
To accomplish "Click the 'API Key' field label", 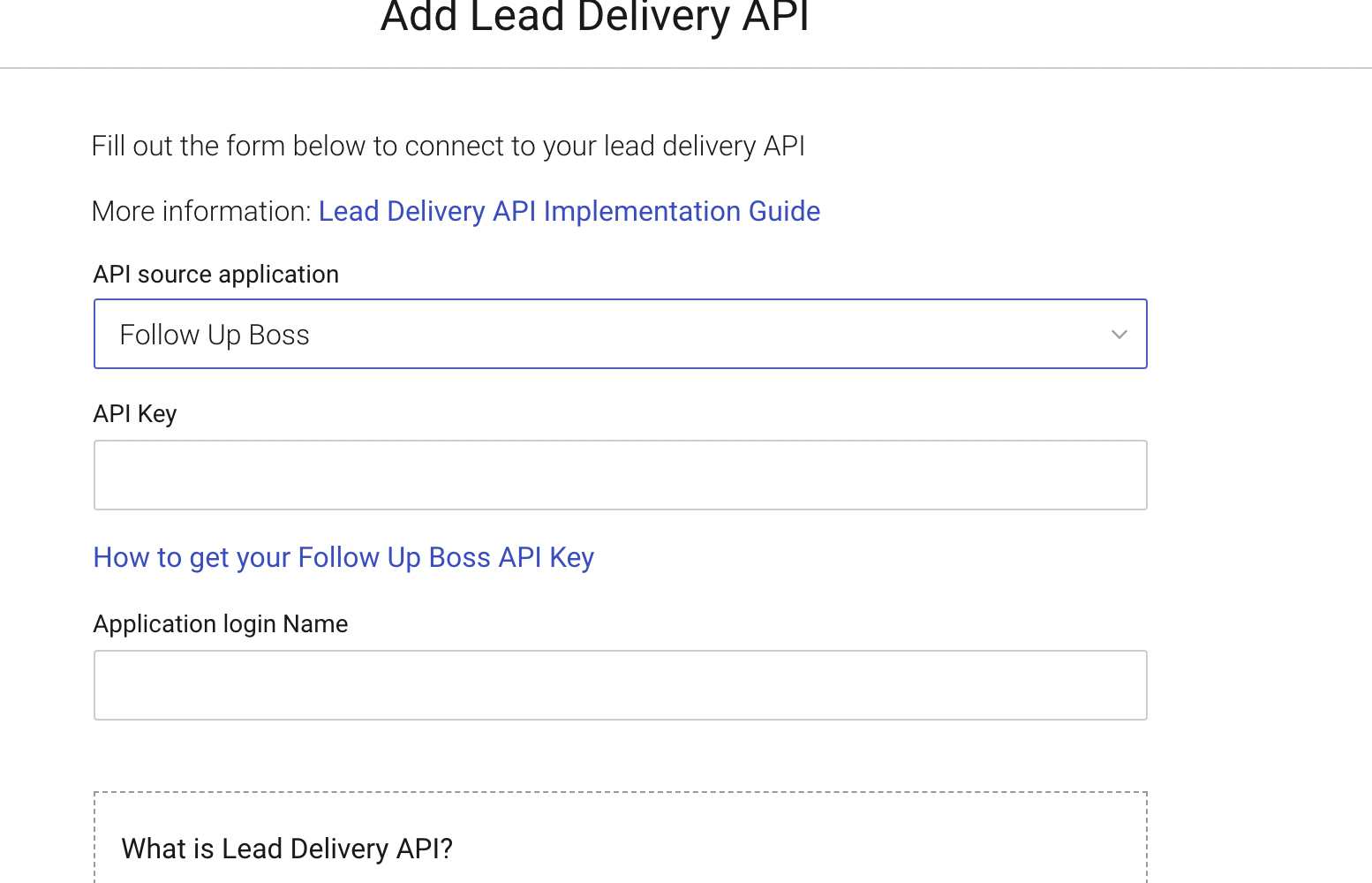I will click(135, 414).
